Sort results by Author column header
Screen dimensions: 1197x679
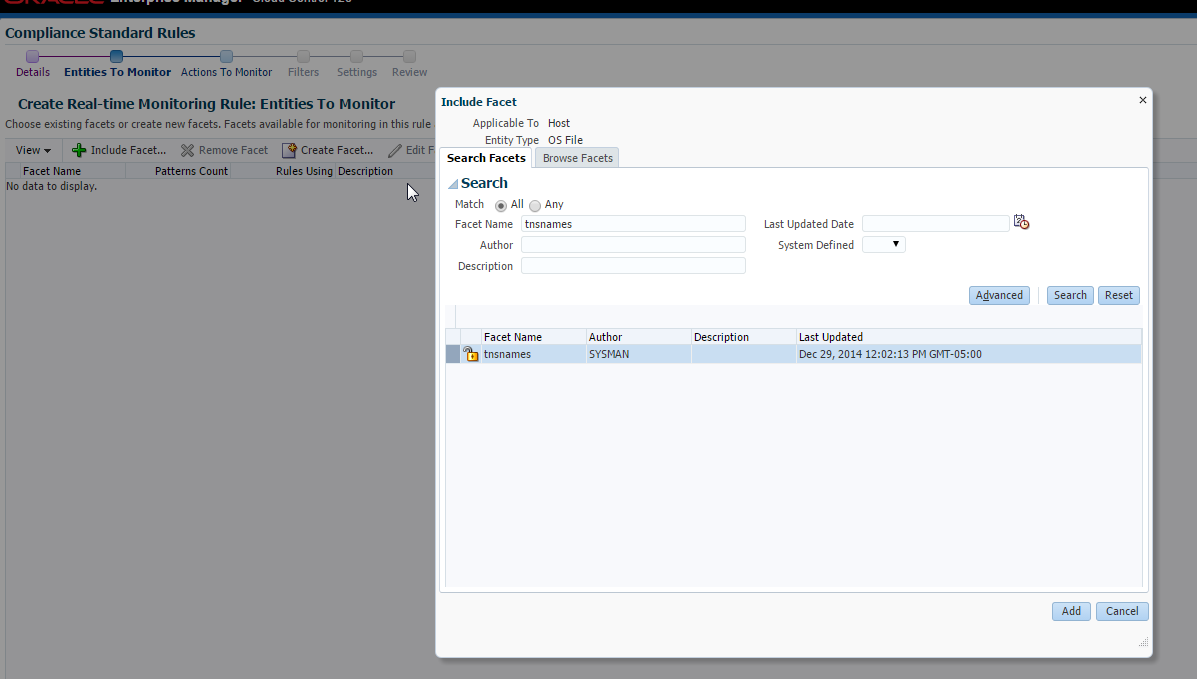coord(638,337)
